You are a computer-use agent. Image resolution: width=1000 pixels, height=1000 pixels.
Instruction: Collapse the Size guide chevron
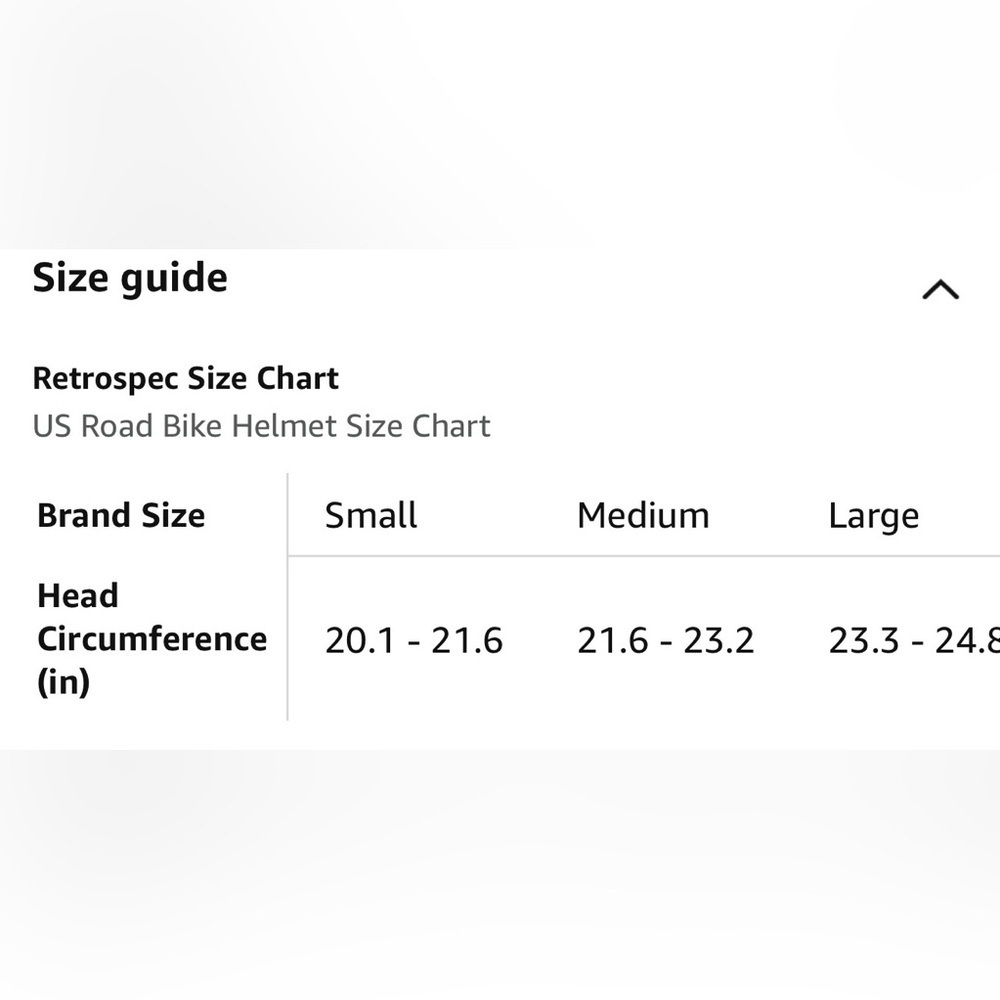point(941,289)
